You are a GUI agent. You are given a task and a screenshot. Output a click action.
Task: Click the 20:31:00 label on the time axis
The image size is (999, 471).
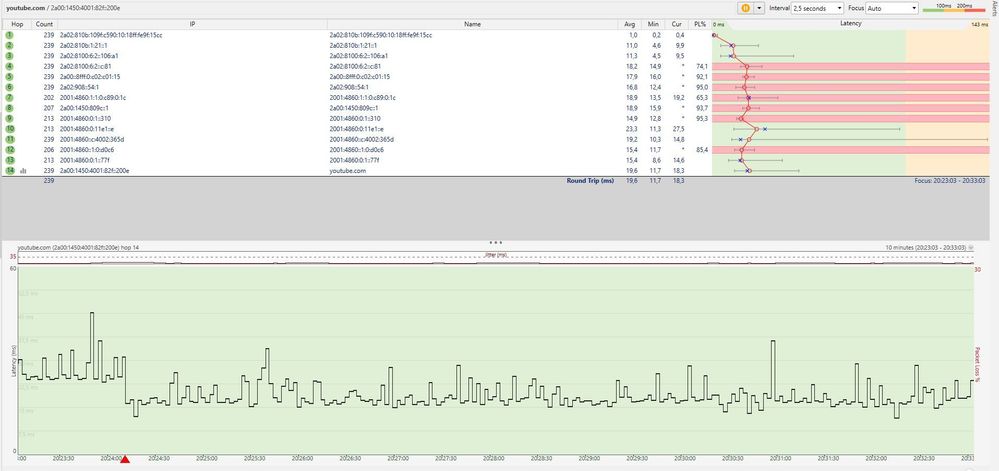tap(779, 458)
